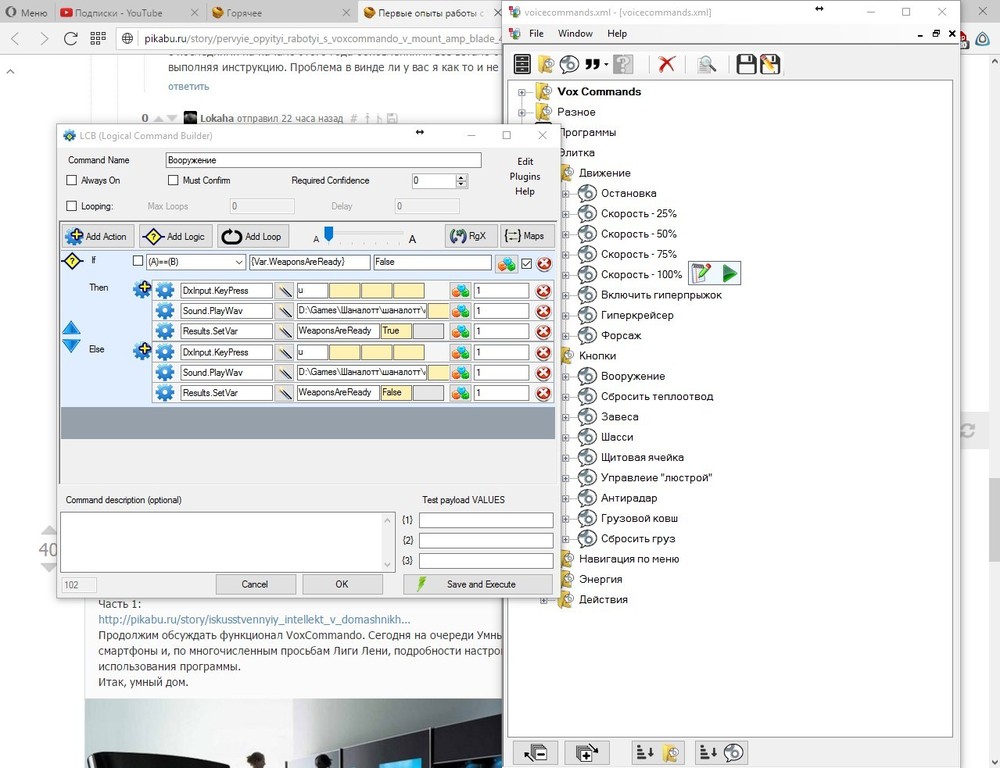Click the Add Logic button
The image size is (1000, 768).
point(175,236)
